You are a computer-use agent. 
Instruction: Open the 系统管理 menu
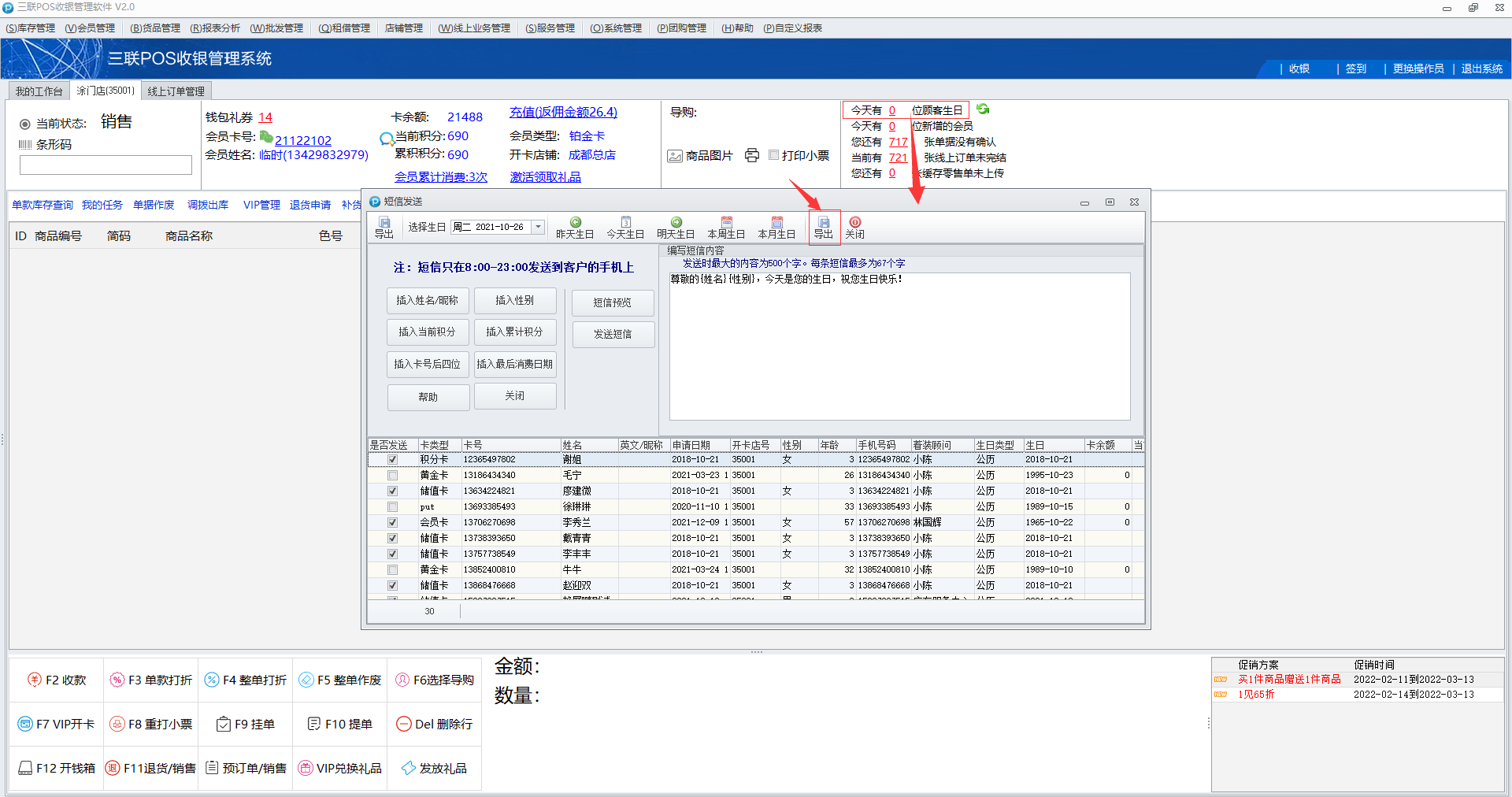pyautogui.click(x=616, y=28)
